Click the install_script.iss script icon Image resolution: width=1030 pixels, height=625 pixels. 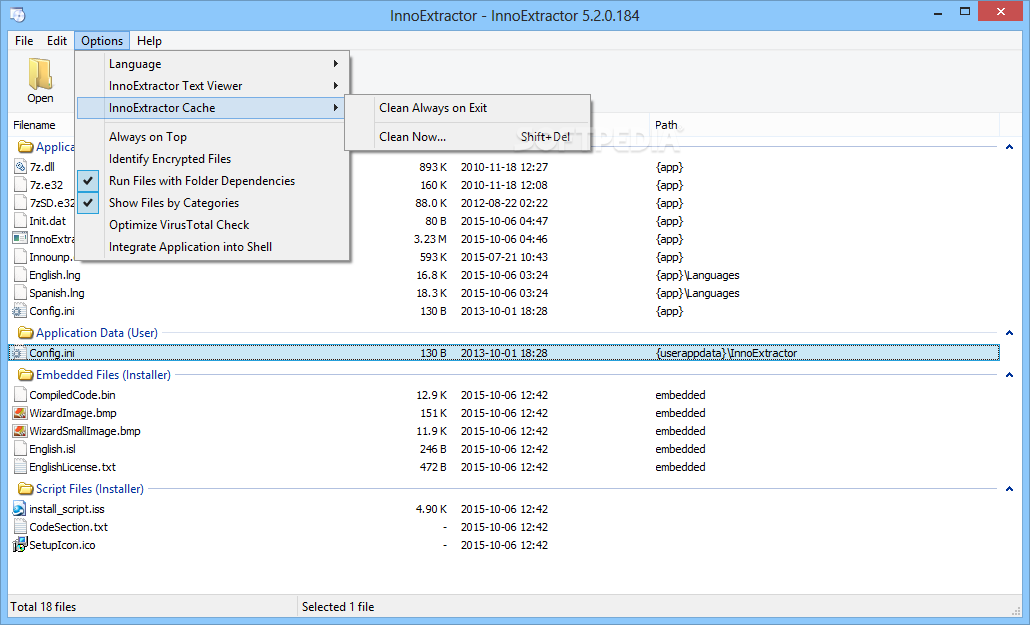[20, 509]
